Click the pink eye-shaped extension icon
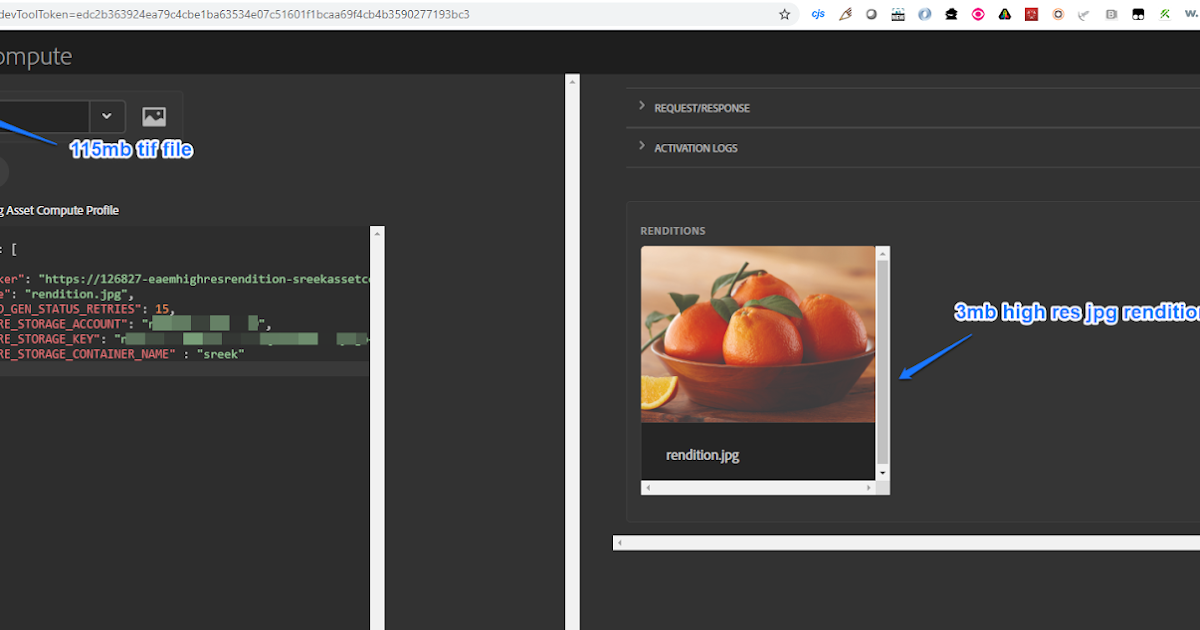1200x630 pixels. [x=978, y=14]
